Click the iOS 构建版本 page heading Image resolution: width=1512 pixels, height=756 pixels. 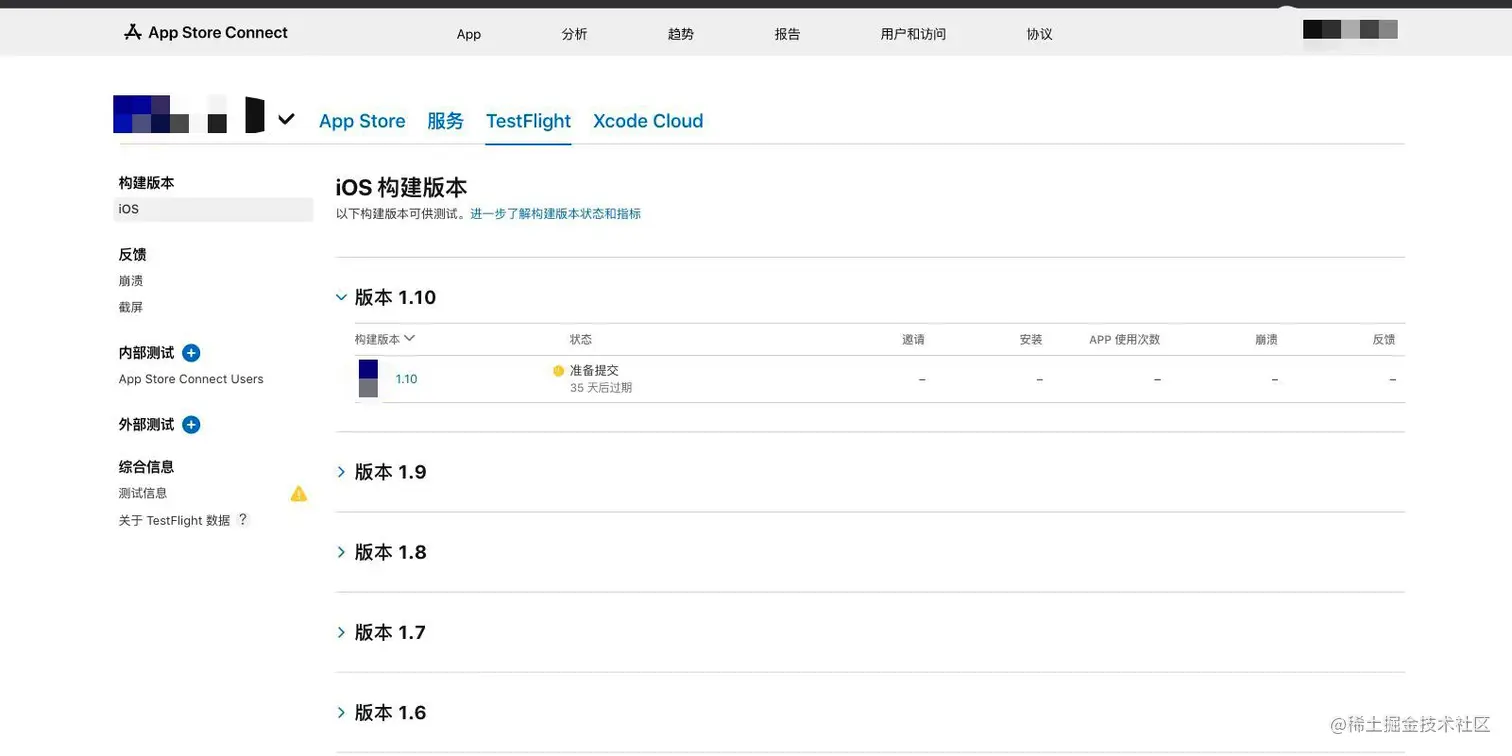401,187
